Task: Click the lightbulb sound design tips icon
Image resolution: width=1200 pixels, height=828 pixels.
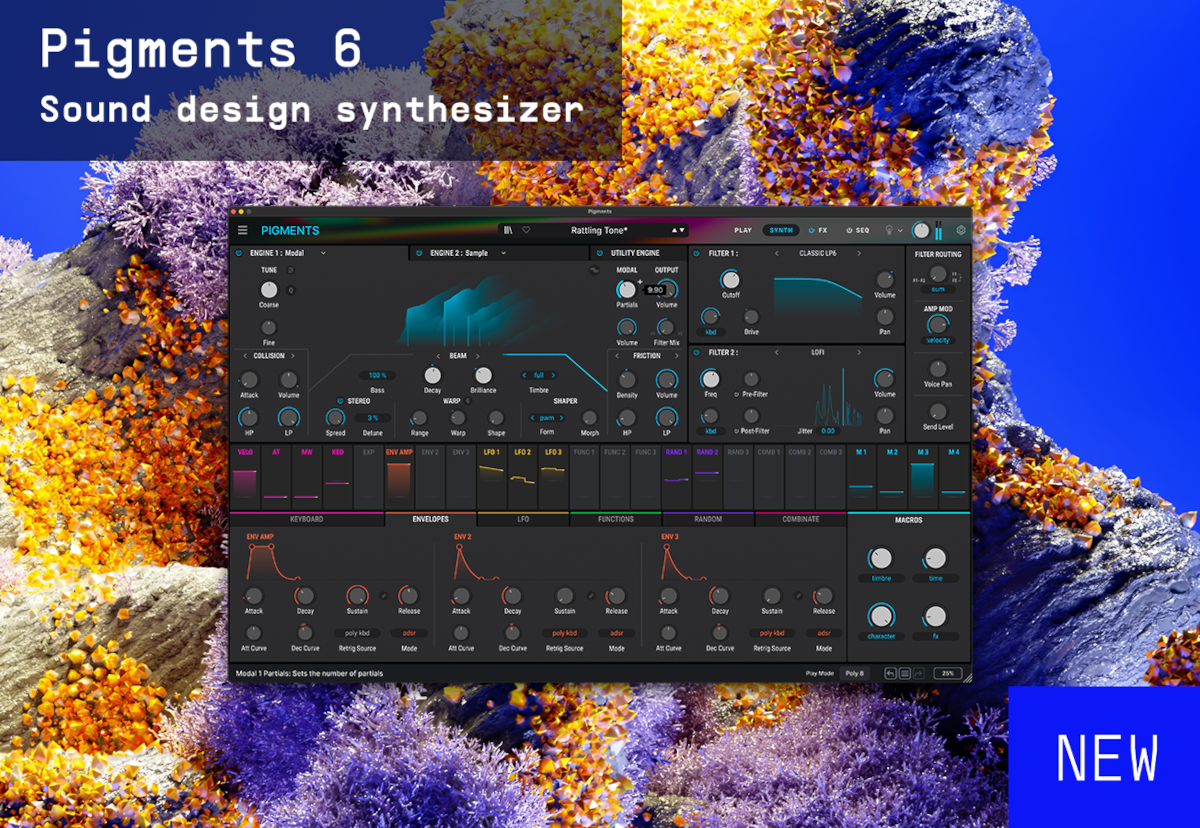Action: pyautogui.click(x=887, y=230)
